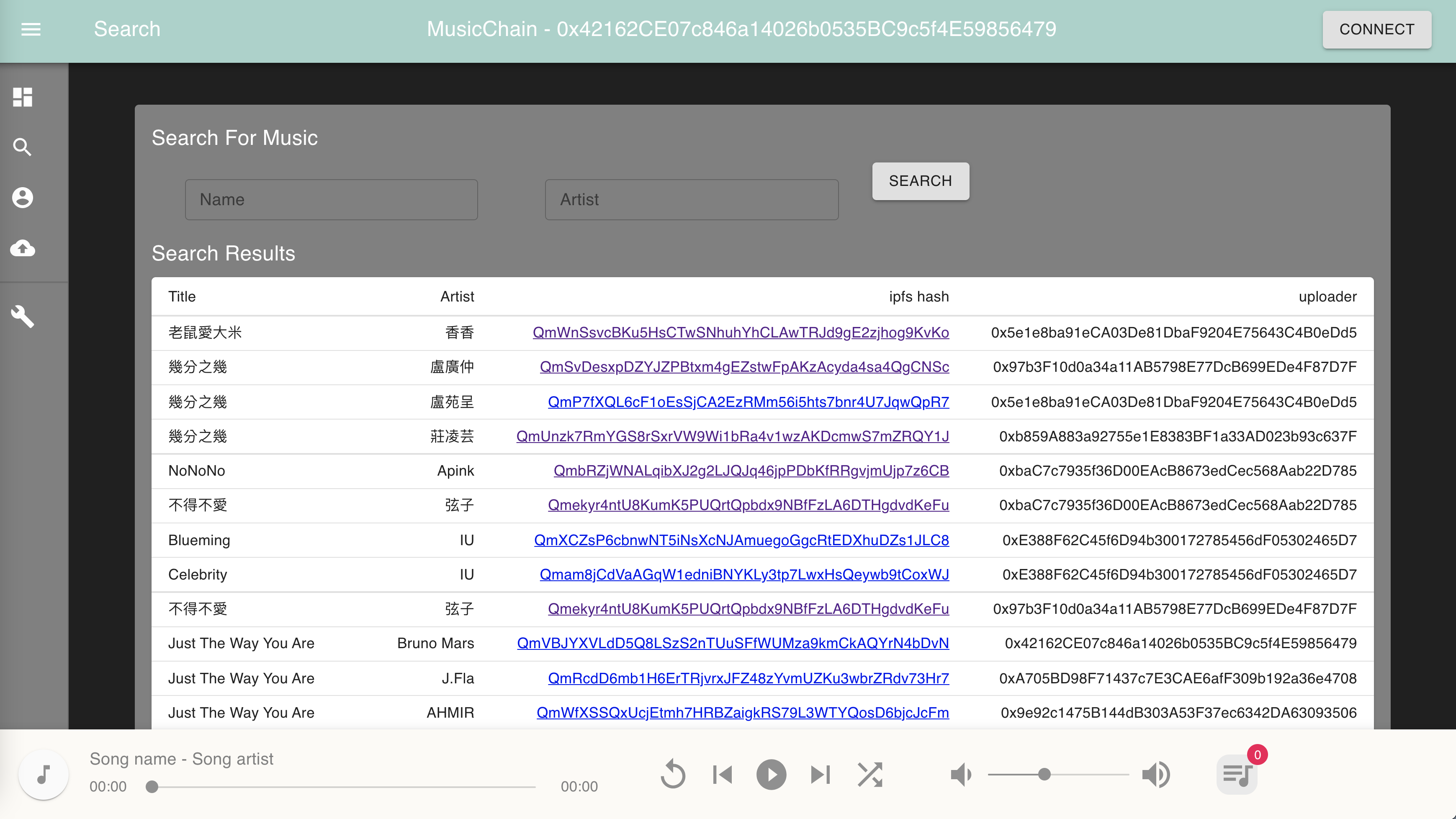
Task: Skip to the next track
Action: tap(820, 774)
